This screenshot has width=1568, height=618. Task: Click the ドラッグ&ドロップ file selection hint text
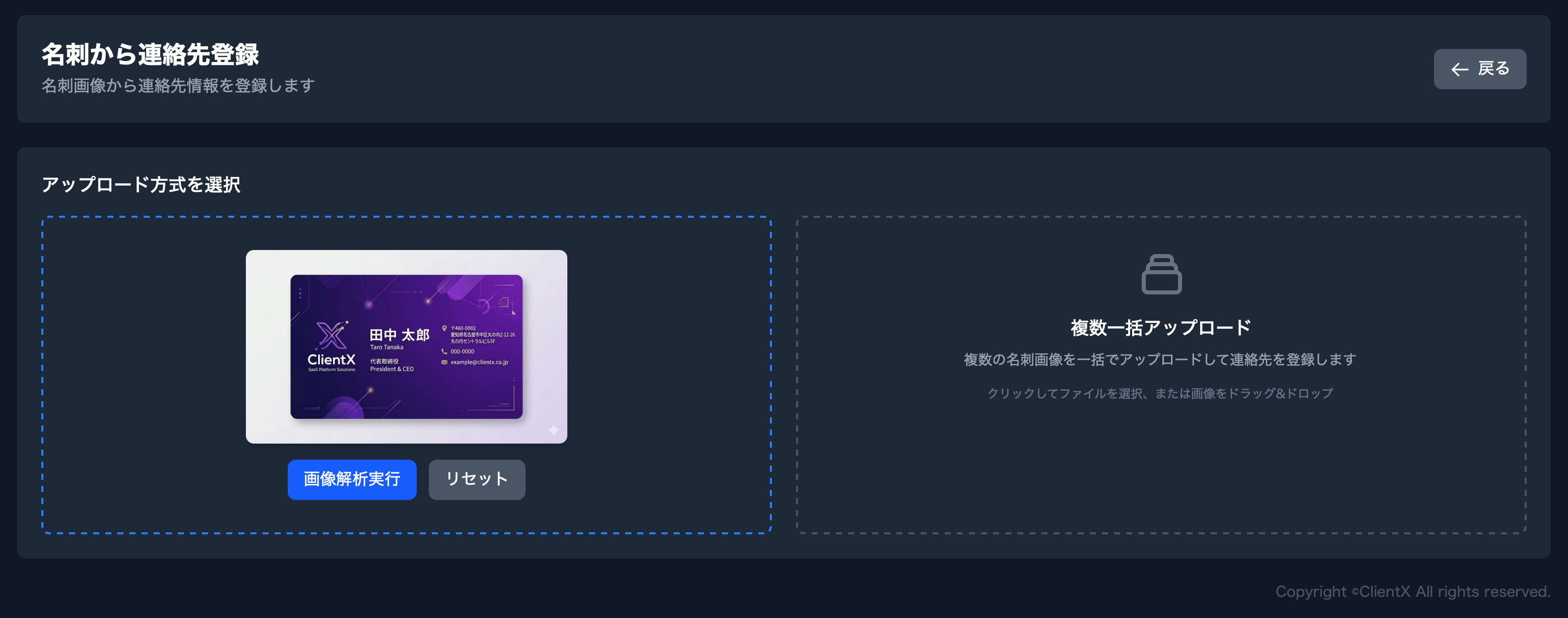tap(1160, 393)
